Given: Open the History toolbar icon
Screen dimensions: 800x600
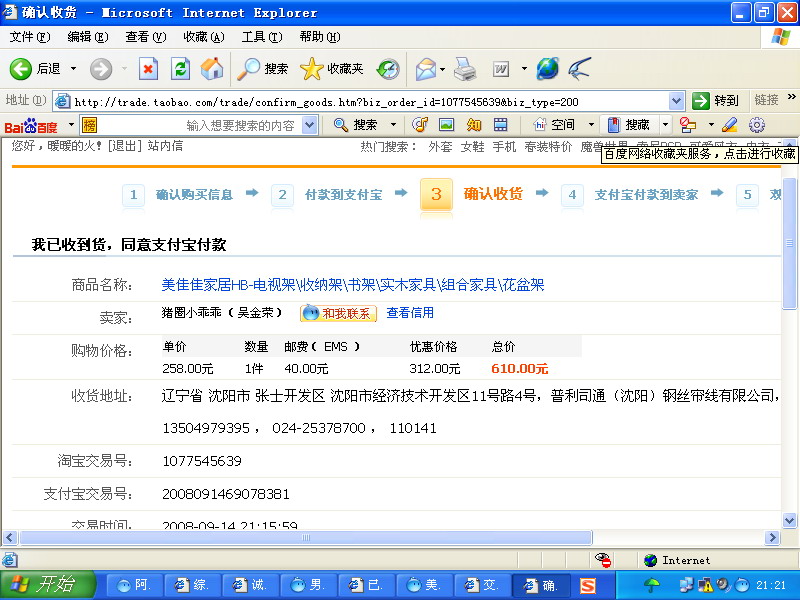Looking at the screenshot, I should [x=388, y=69].
